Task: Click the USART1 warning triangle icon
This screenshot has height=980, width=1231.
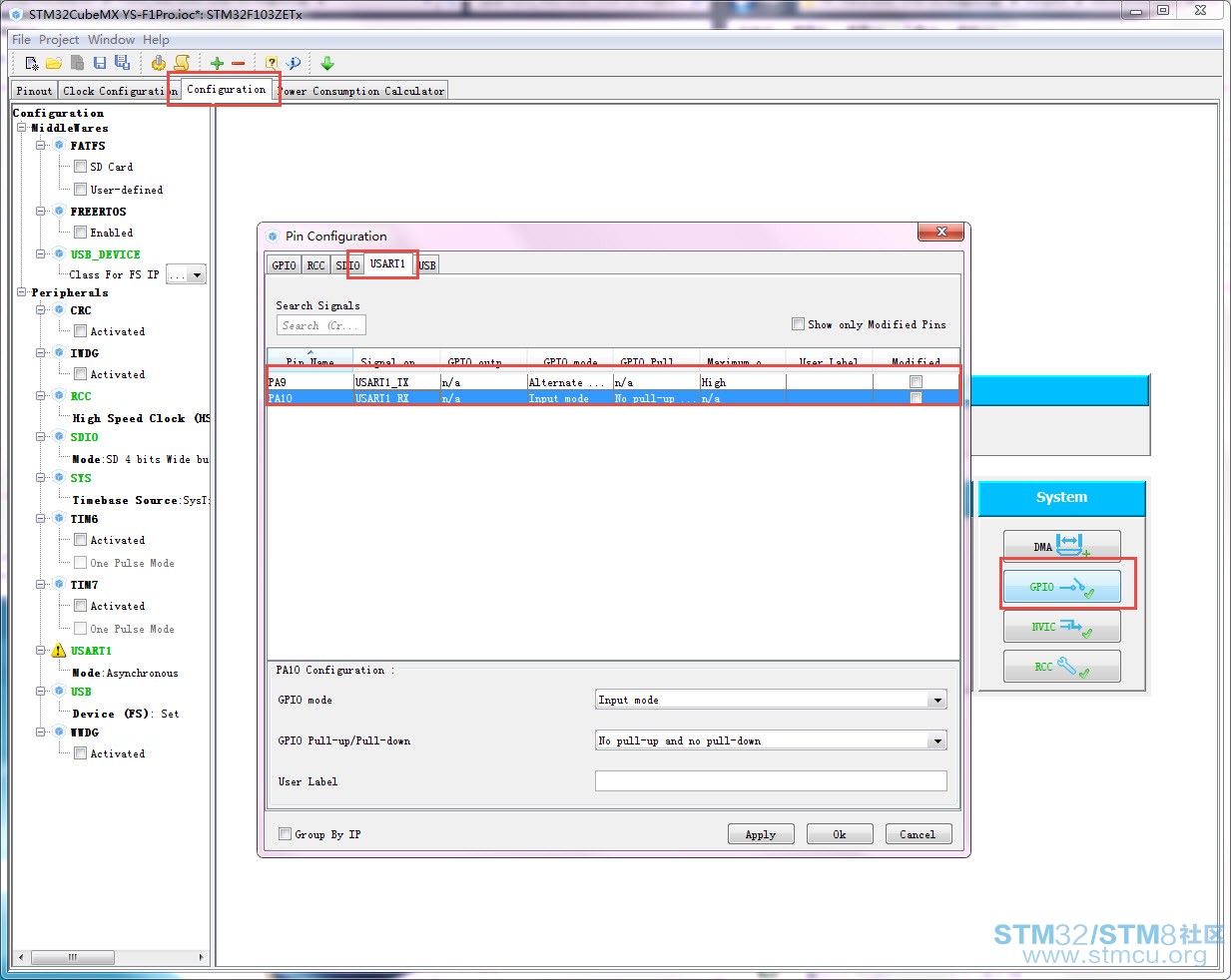Action: coord(59,651)
